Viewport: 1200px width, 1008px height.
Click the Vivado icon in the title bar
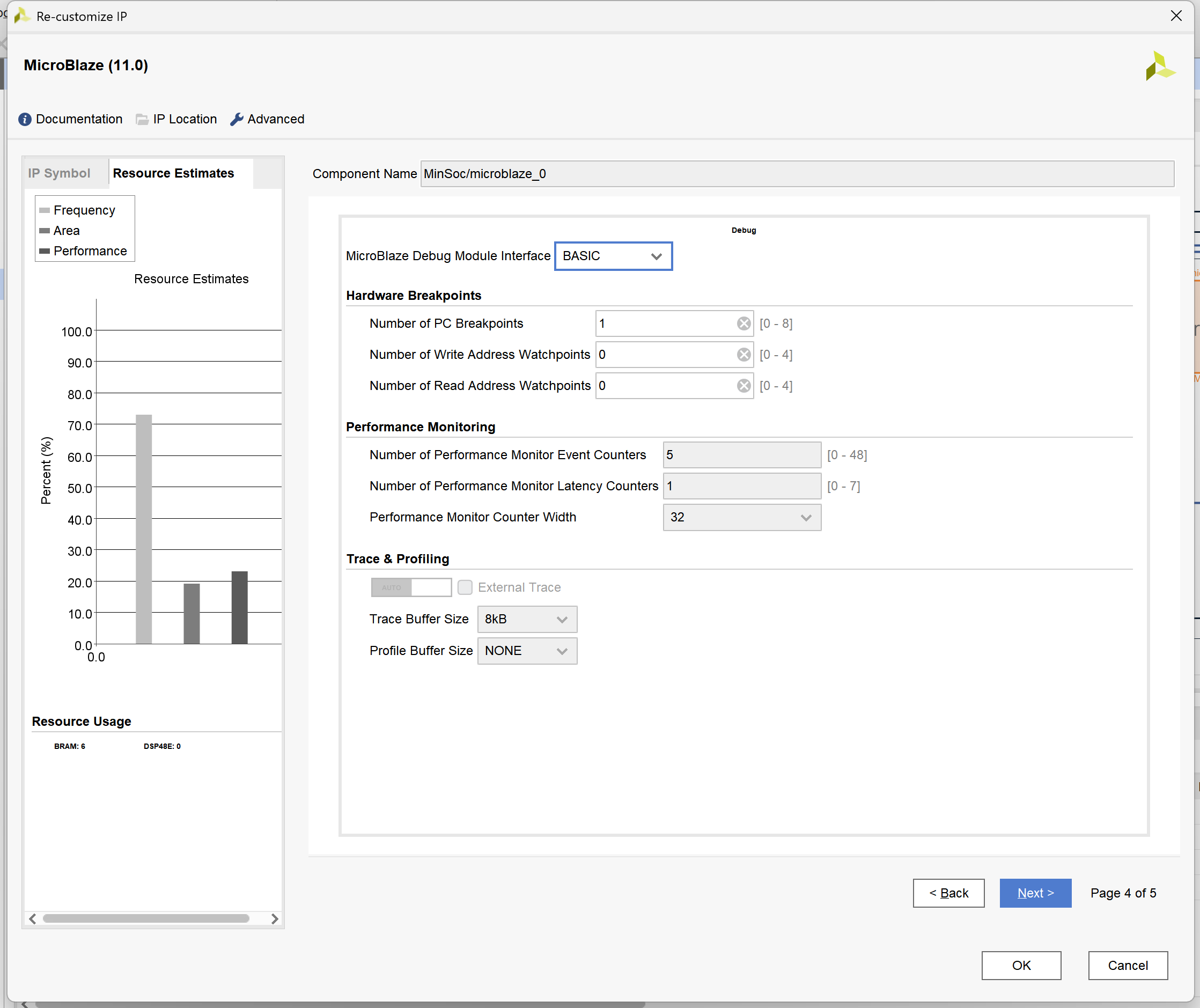point(21,16)
